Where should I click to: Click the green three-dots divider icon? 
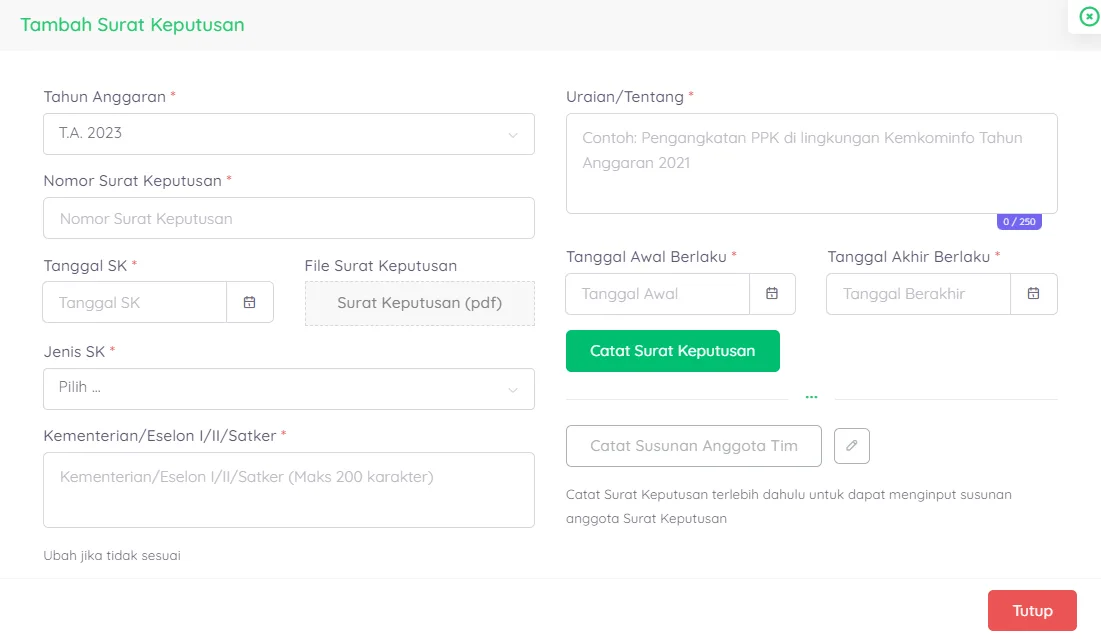tap(811, 398)
